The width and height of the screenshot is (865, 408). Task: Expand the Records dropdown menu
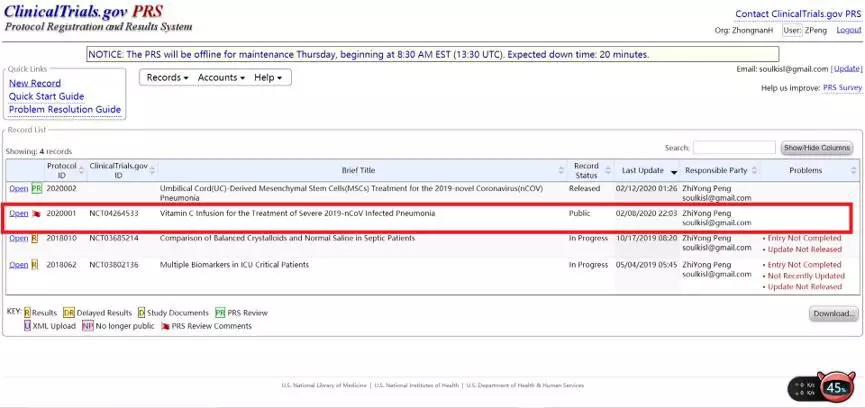(x=167, y=78)
